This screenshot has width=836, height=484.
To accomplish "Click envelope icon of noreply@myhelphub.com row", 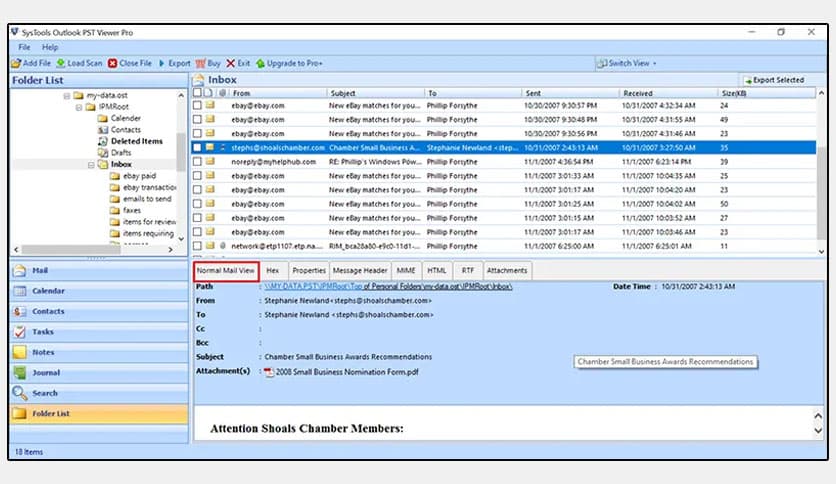I will coord(210,162).
